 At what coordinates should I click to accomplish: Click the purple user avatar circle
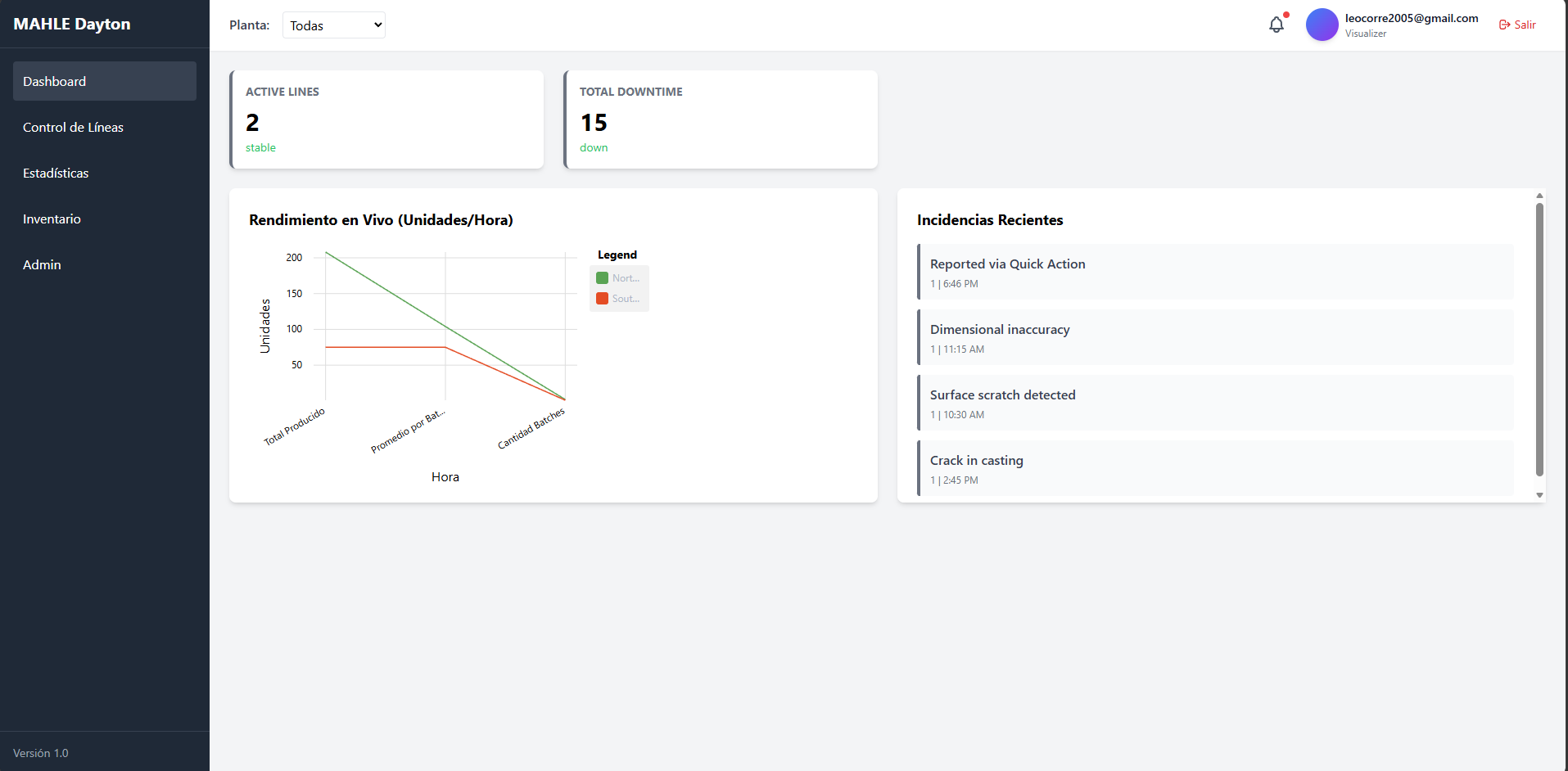tap(1322, 25)
